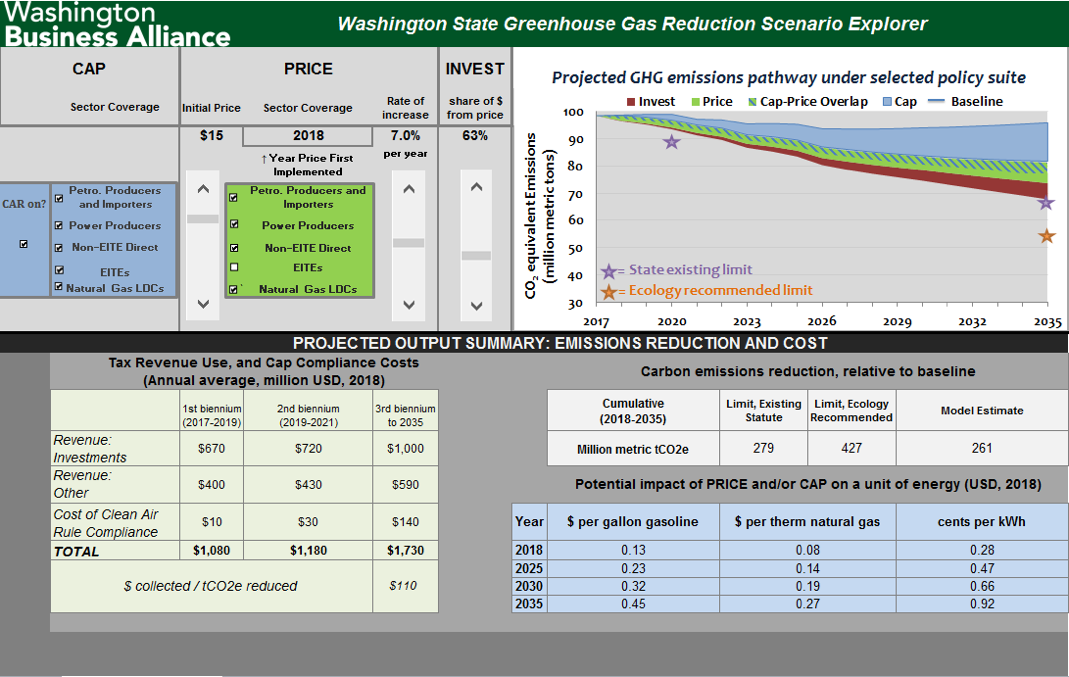Select the 2018 year price implemented field
The width and height of the screenshot is (1069, 677).
(x=308, y=136)
